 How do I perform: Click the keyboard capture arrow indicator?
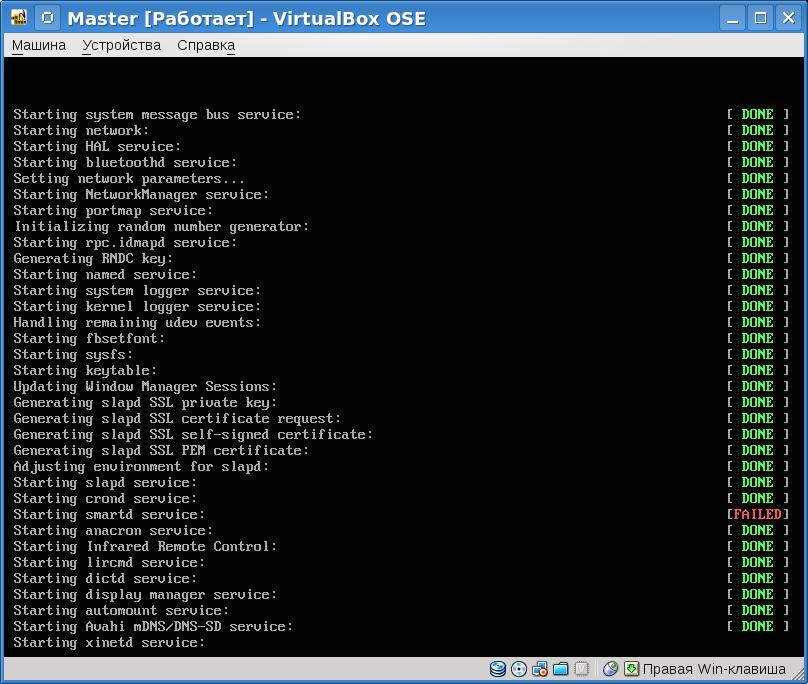coord(631,669)
